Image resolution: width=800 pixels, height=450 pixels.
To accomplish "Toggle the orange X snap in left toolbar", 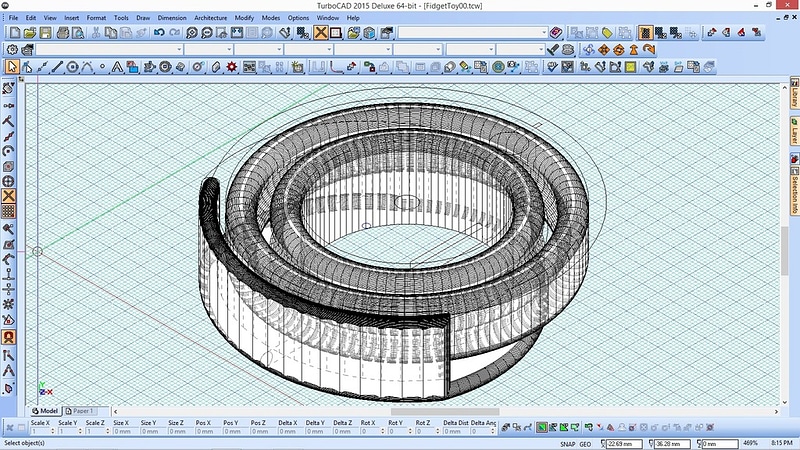I will [8, 196].
